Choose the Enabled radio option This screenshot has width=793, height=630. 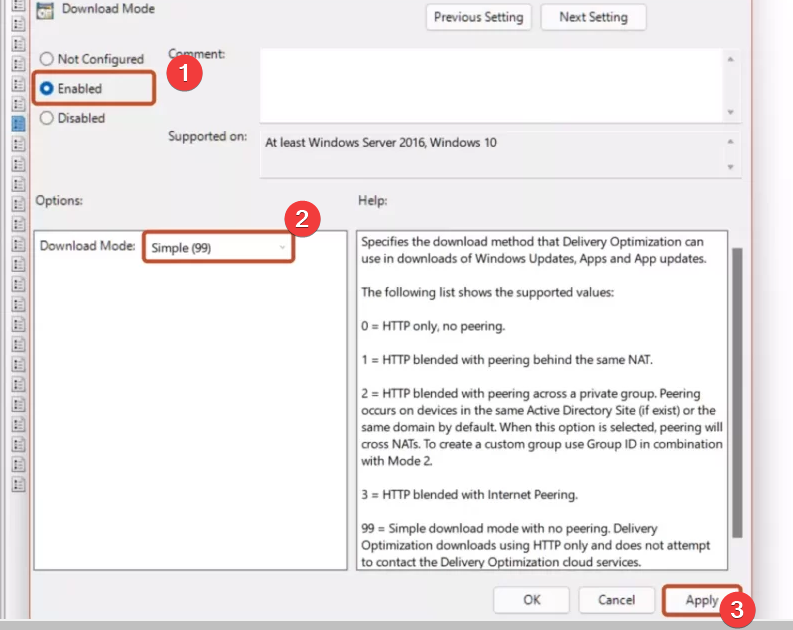click(47, 88)
